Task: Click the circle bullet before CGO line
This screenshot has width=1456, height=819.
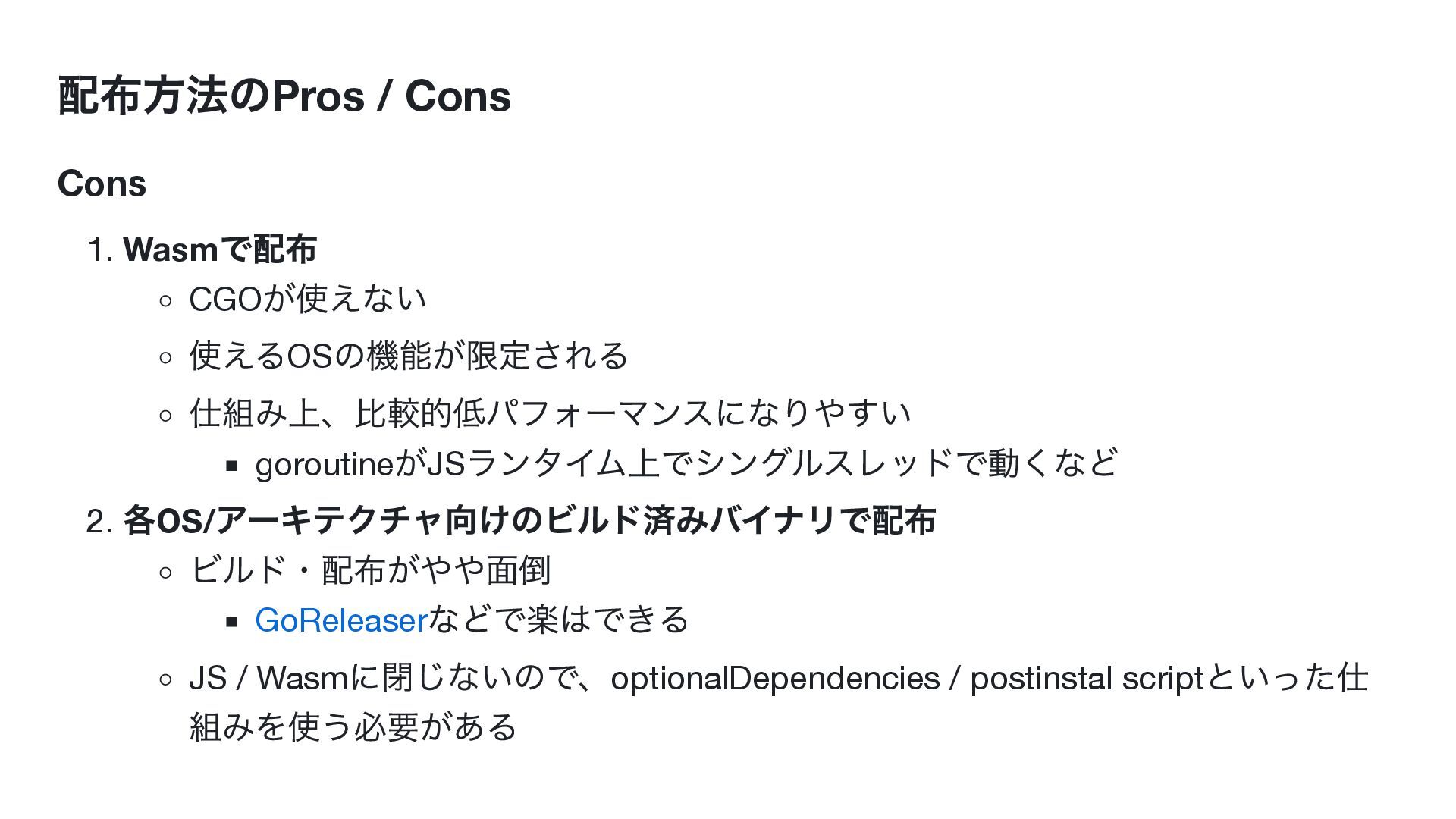Action: (x=166, y=301)
